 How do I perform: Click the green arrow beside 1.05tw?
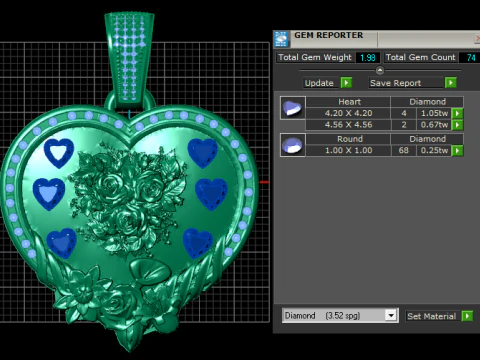point(457,113)
